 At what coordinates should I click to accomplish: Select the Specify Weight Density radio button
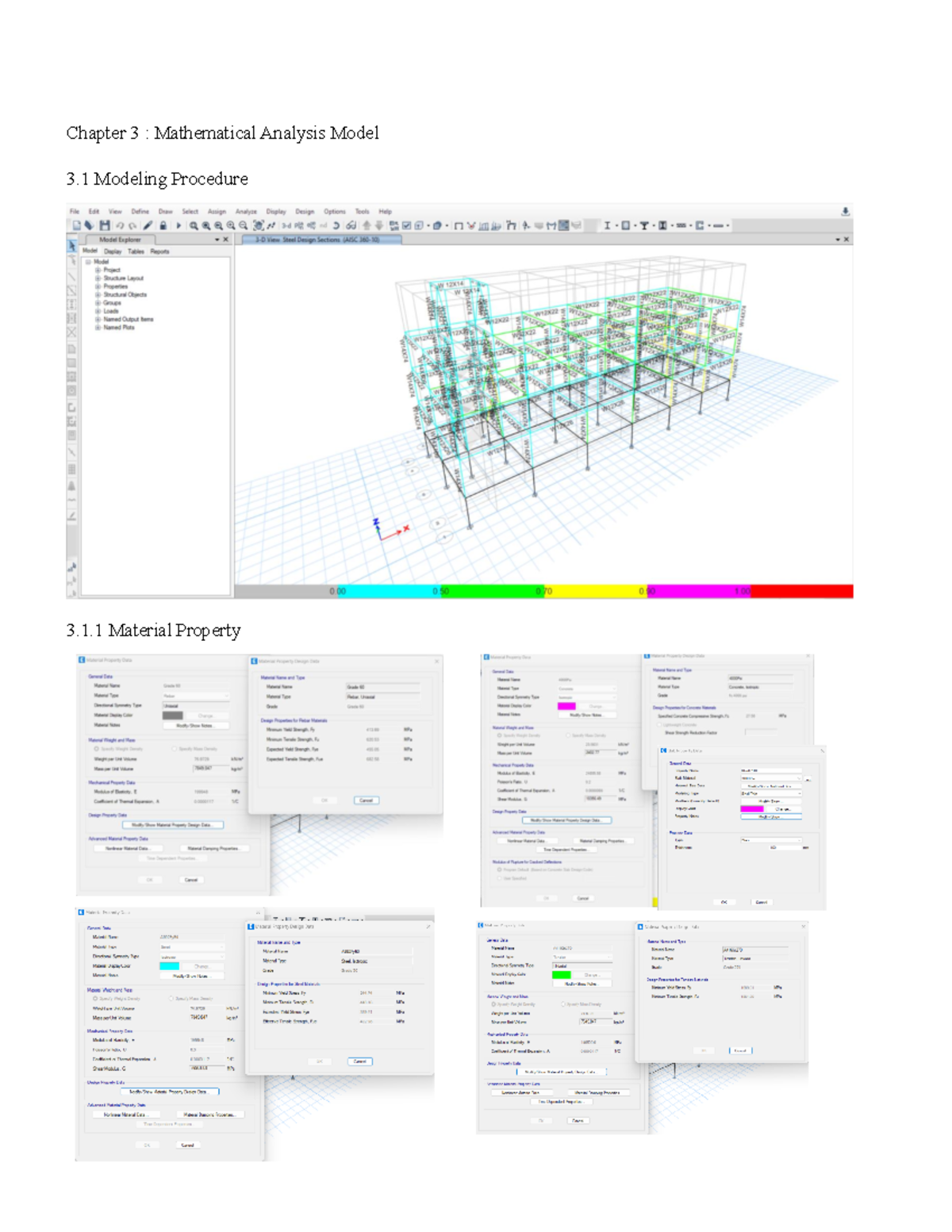click(96, 749)
